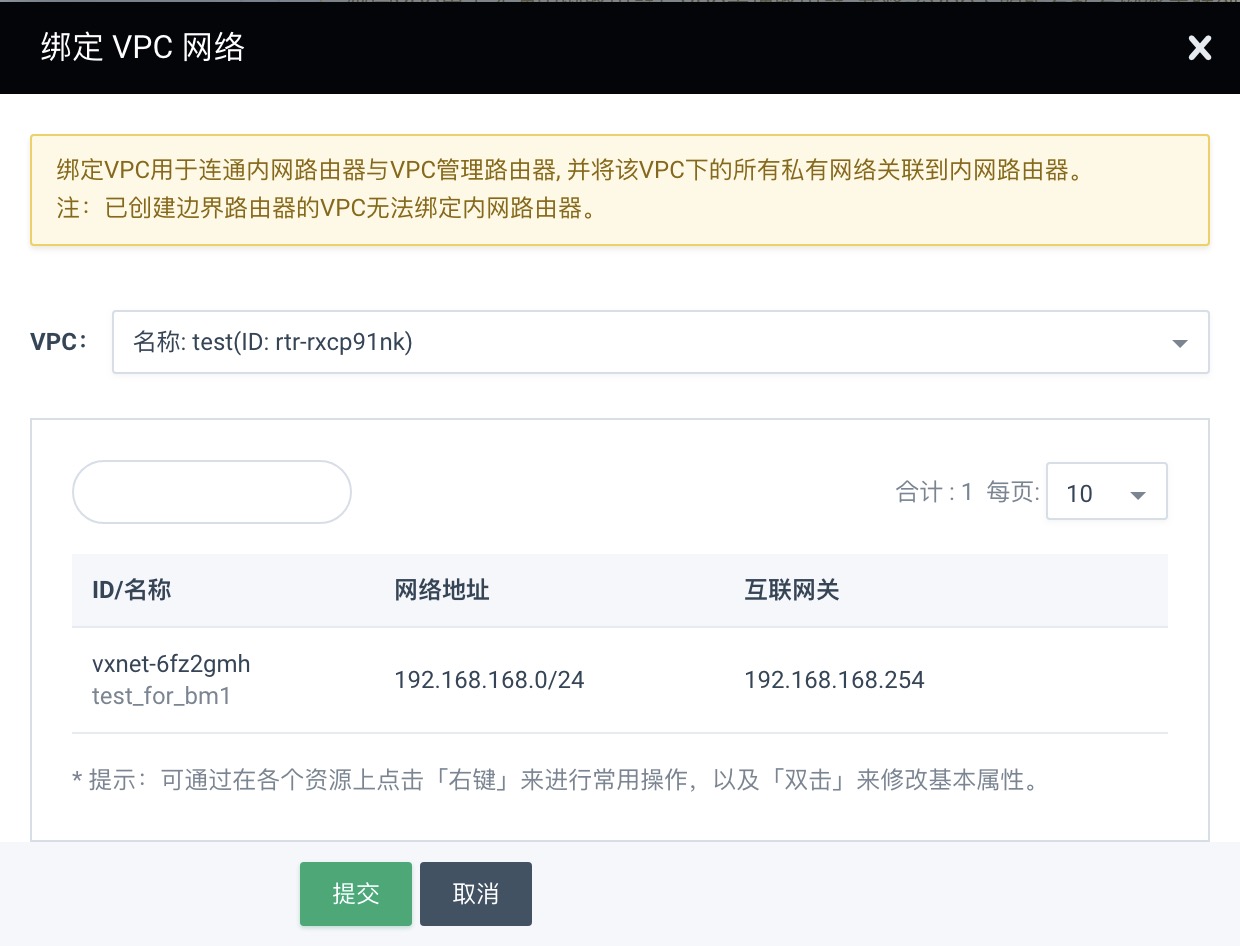Click into the search input field
The width and height of the screenshot is (1240, 946).
(210, 491)
